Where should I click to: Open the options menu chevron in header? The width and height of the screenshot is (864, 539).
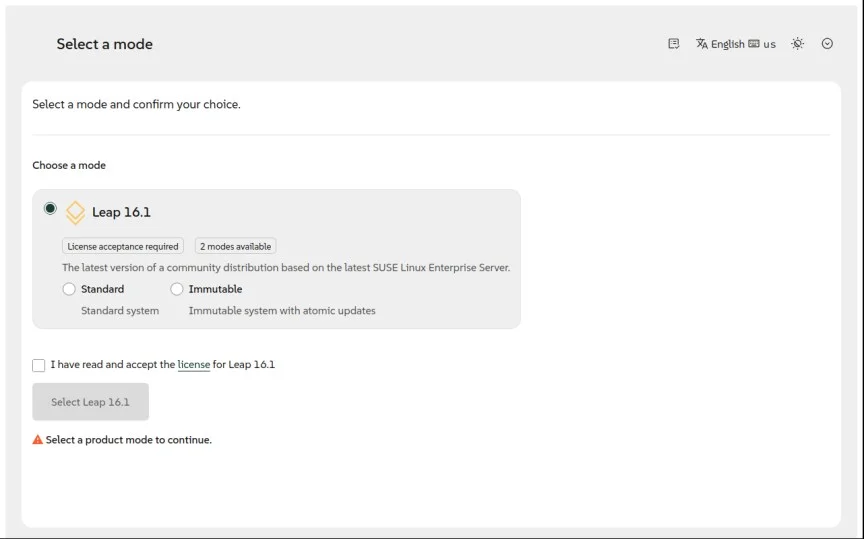pos(827,44)
